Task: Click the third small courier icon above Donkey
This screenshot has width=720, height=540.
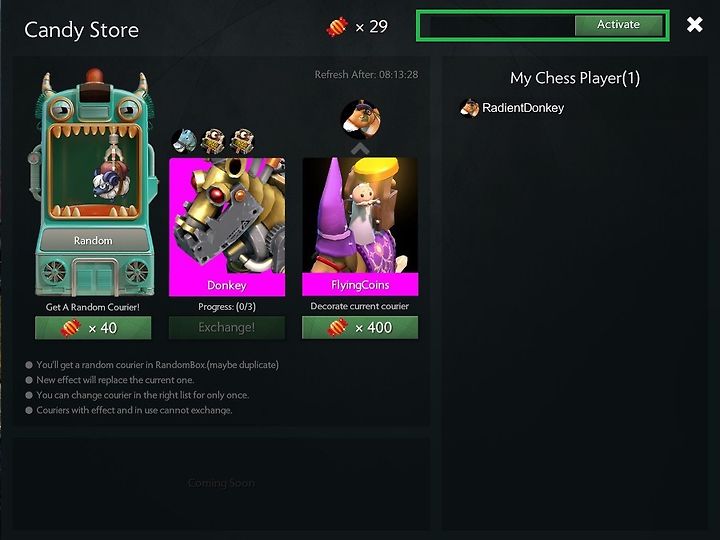Action: (x=242, y=140)
